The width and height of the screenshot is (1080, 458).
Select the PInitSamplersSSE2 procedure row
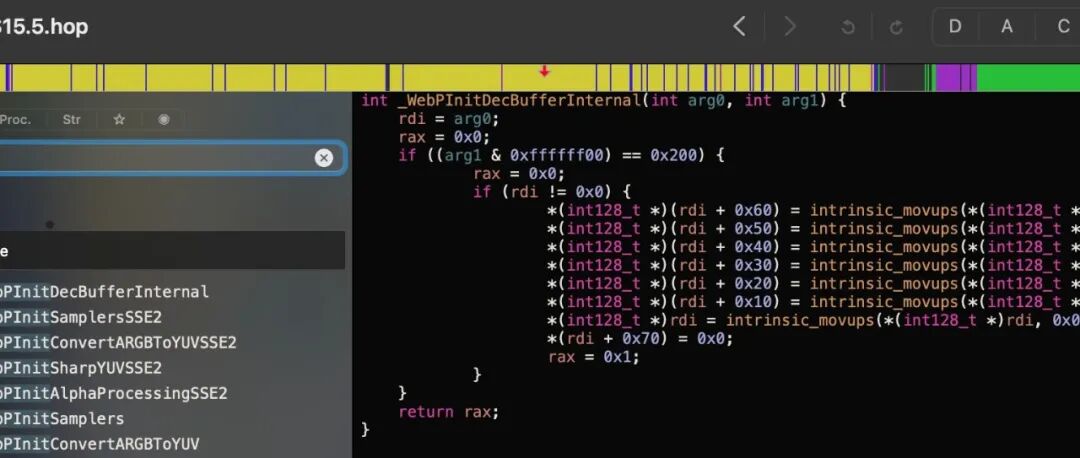click(172, 318)
